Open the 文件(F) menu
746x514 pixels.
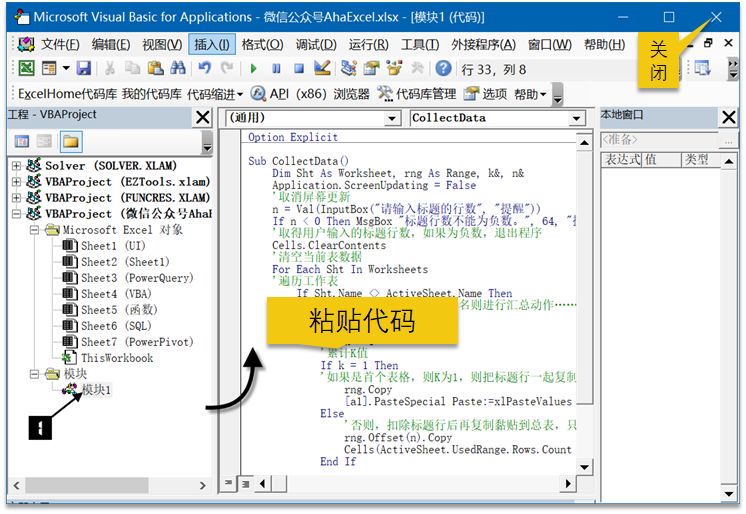60,44
